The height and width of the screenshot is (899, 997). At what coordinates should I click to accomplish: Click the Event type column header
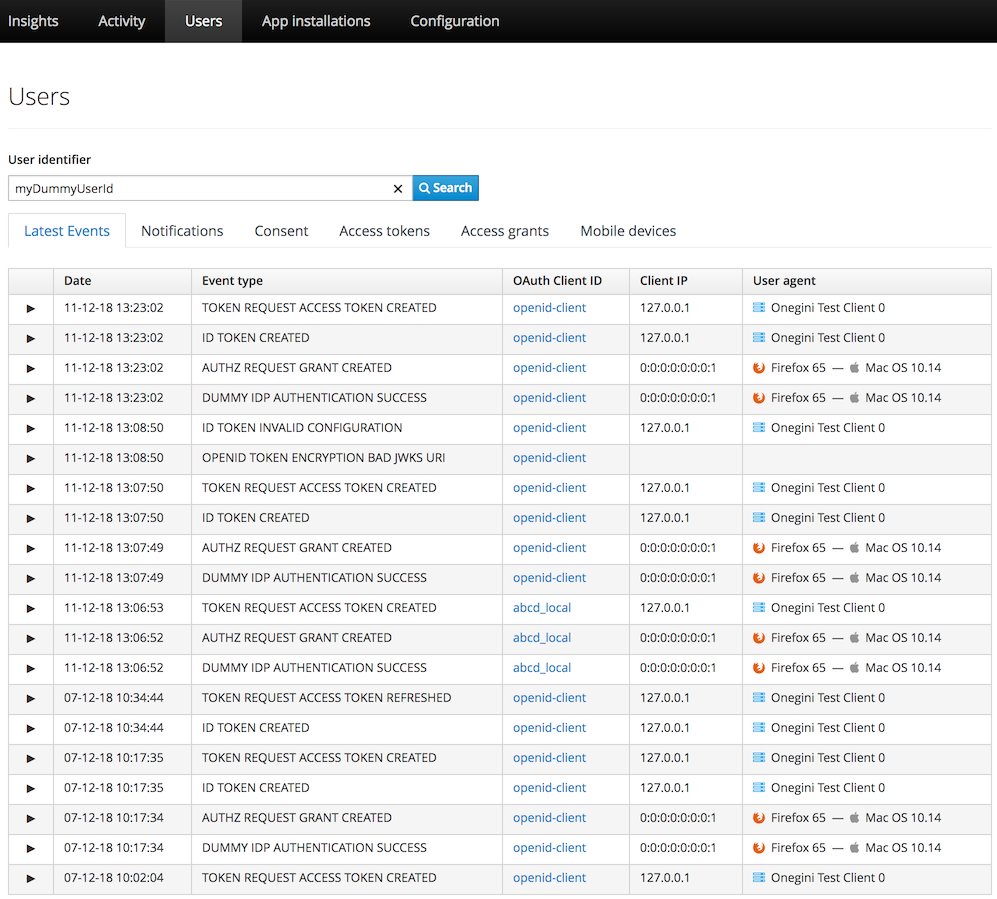coord(347,281)
